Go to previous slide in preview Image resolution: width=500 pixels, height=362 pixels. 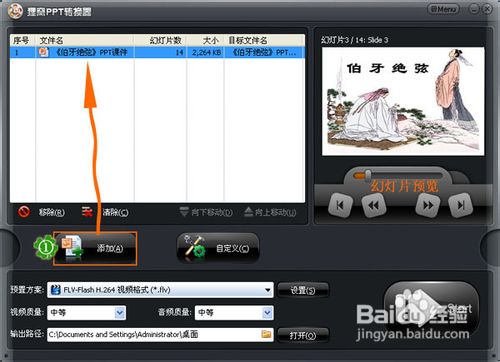(x=374, y=205)
